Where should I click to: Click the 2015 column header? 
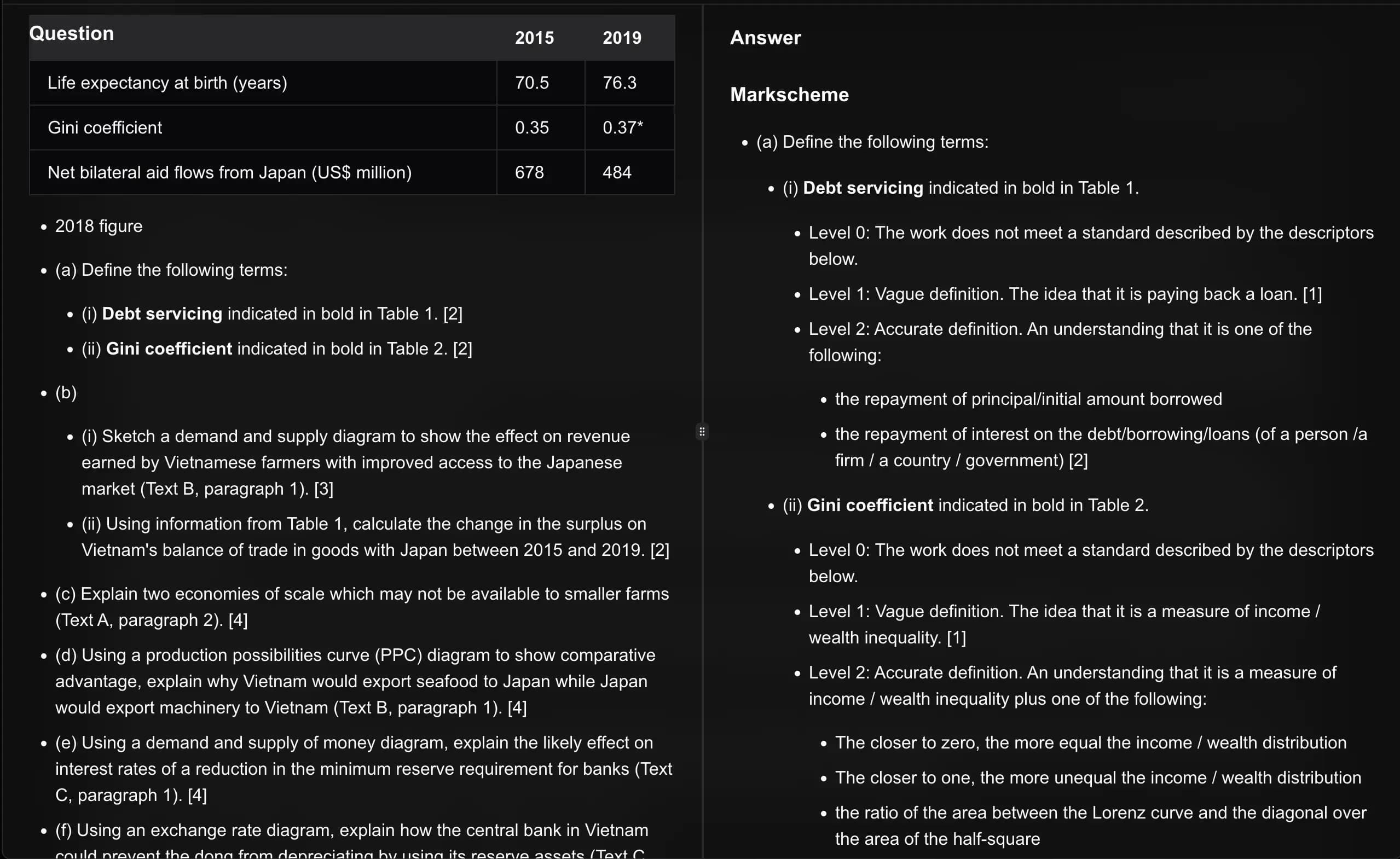534,38
